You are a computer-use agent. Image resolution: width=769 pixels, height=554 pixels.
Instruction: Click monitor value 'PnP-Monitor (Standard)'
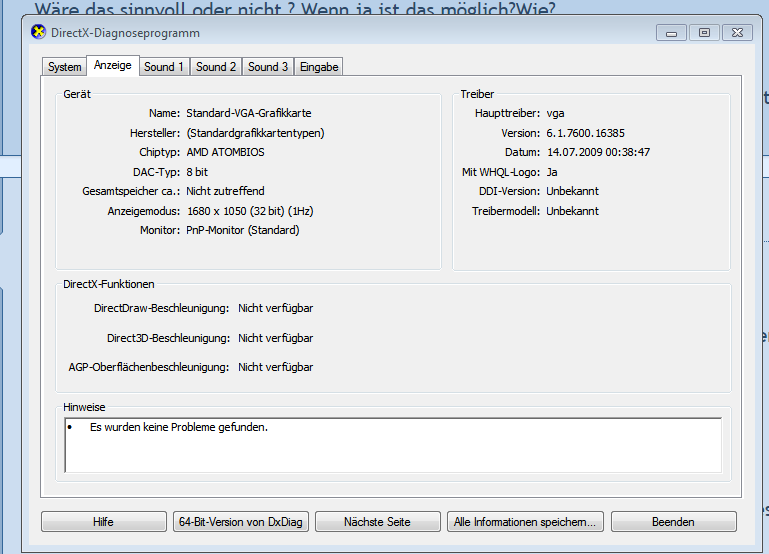pyautogui.click(x=243, y=230)
